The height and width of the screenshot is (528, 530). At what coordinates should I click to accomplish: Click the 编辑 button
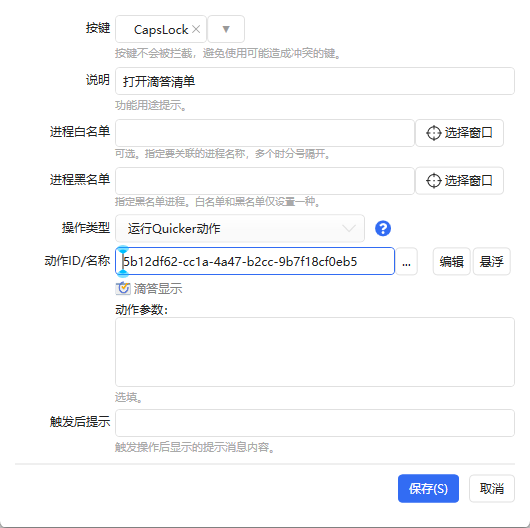click(x=452, y=261)
